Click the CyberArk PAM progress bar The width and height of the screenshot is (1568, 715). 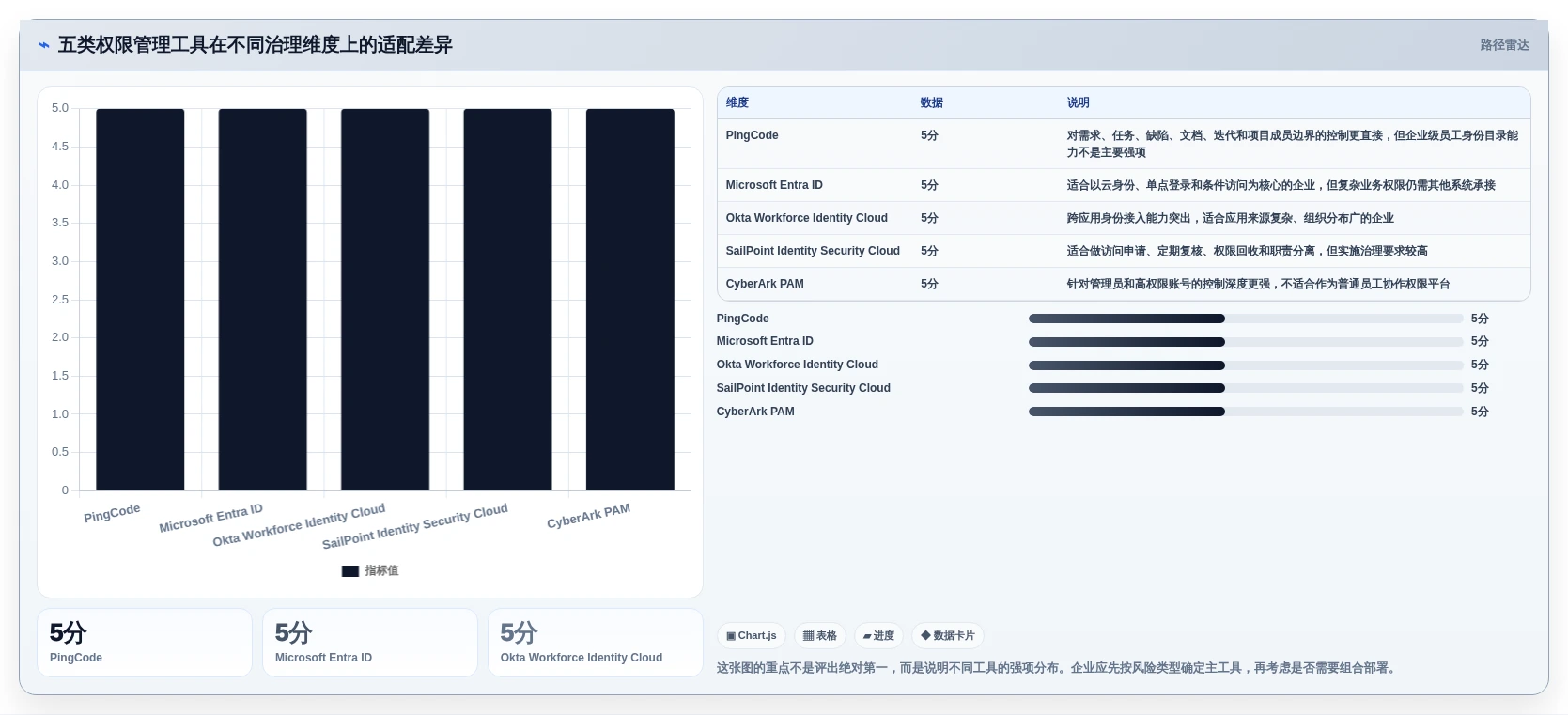[x=1246, y=412]
